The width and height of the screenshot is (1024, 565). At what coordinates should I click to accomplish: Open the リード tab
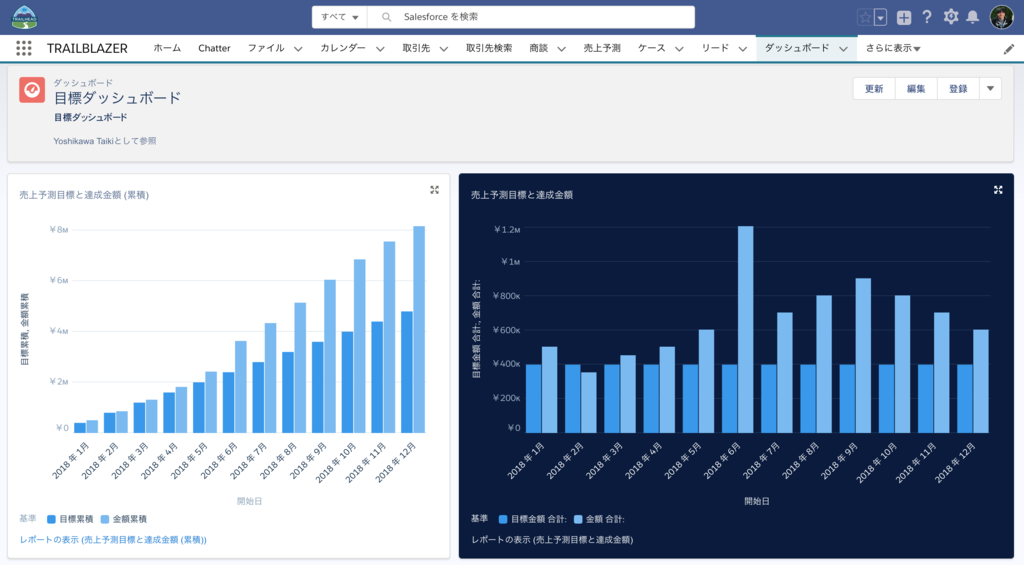(x=715, y=48)
